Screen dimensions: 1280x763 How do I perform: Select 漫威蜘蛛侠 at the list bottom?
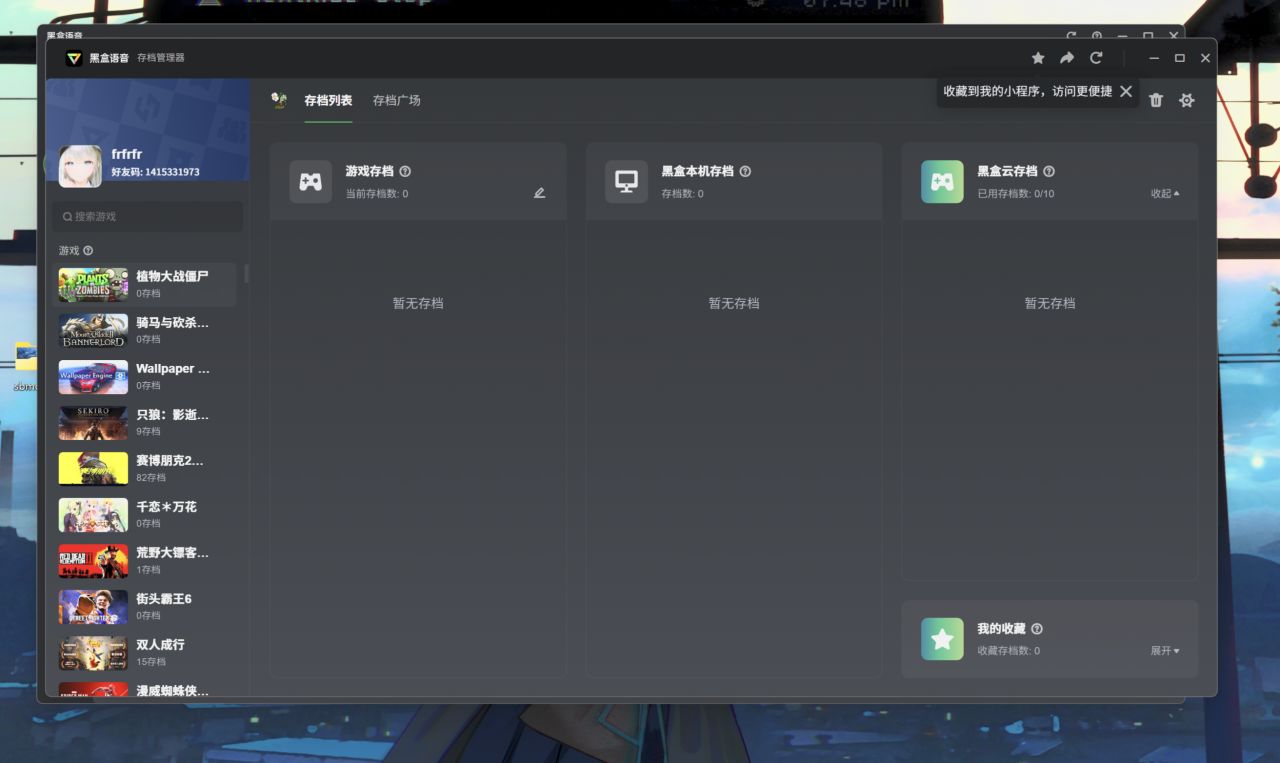pos(145,688)
